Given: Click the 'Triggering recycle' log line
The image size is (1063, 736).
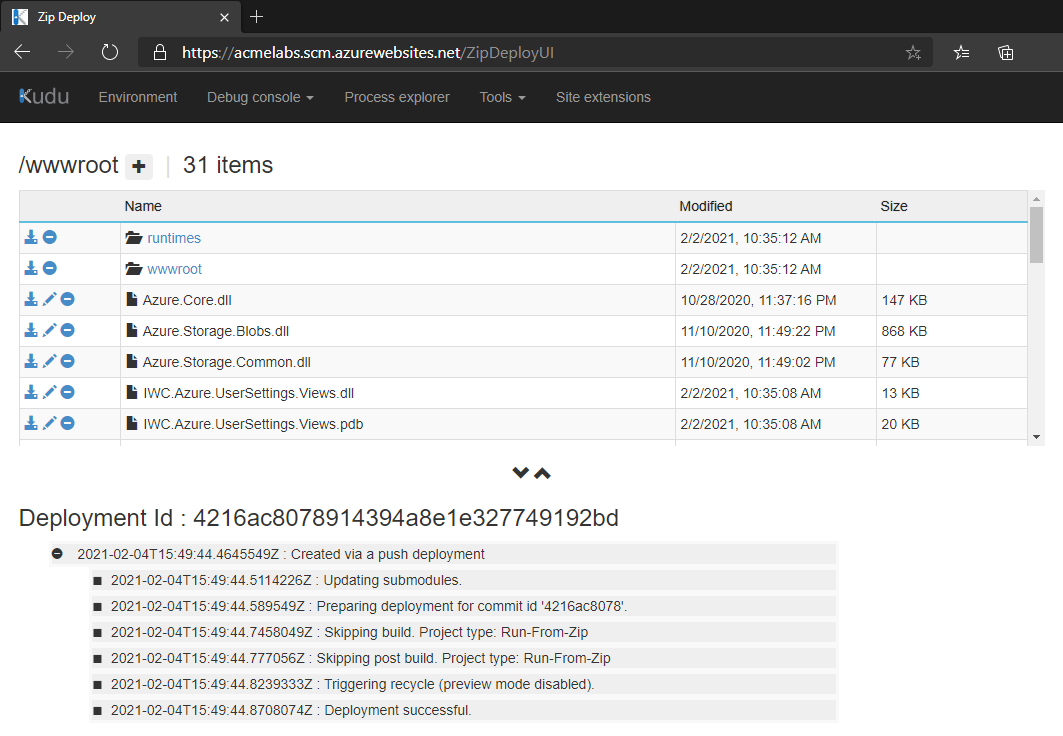Looking at the screenshot, I should [x=463, y=684].
